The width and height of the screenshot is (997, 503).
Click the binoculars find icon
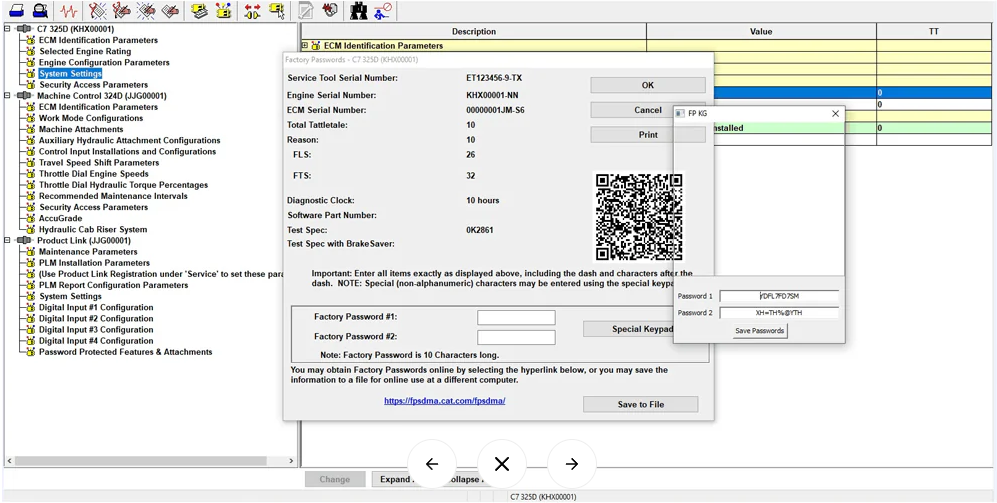click(358, 11)
